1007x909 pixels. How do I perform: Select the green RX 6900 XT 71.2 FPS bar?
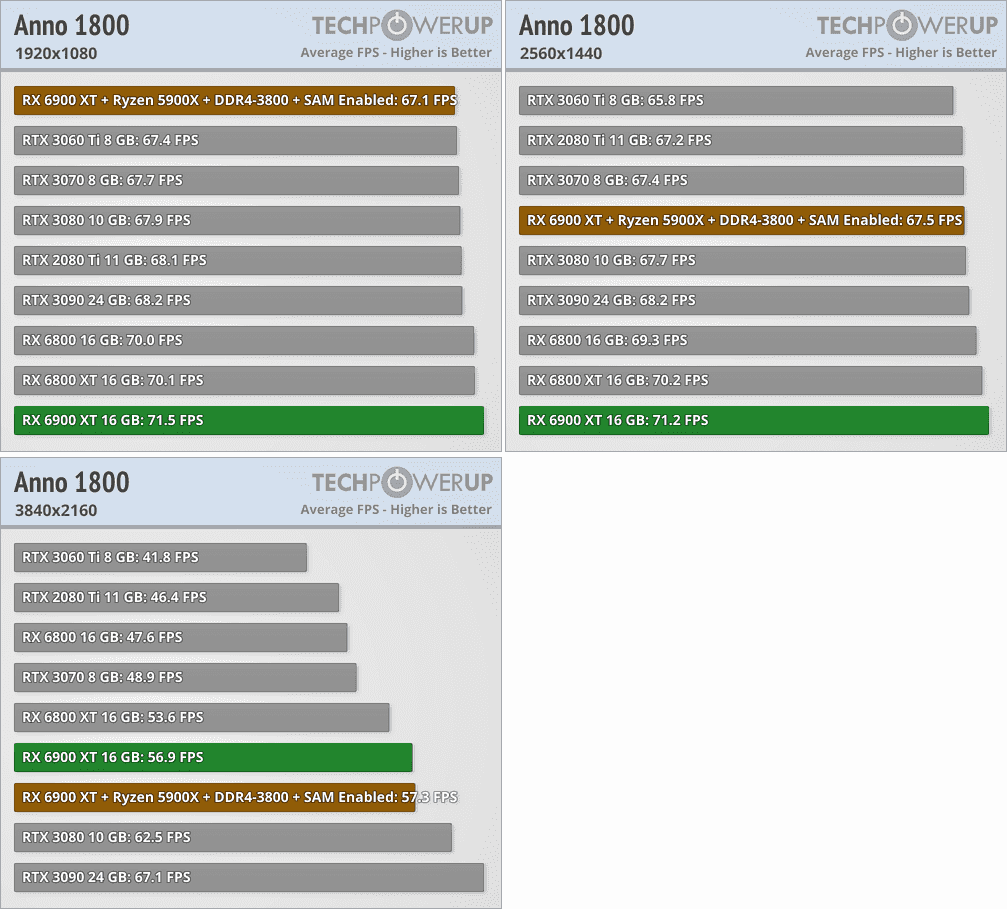coord(754,420)
